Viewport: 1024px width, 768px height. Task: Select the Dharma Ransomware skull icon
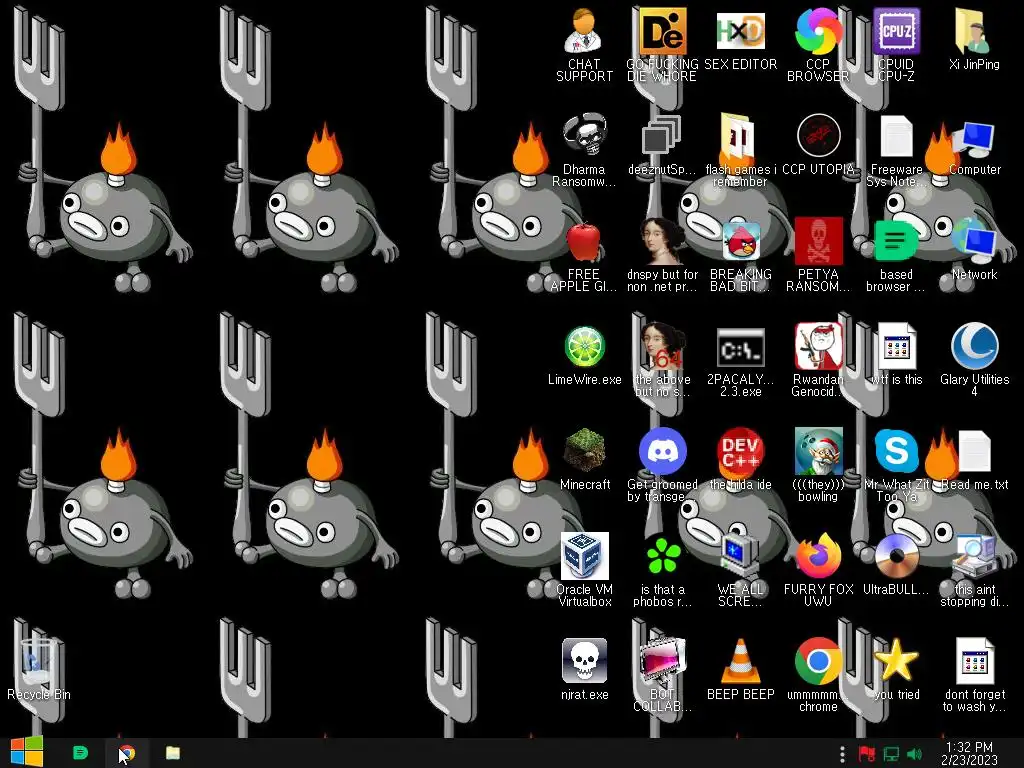pos(584,135)
